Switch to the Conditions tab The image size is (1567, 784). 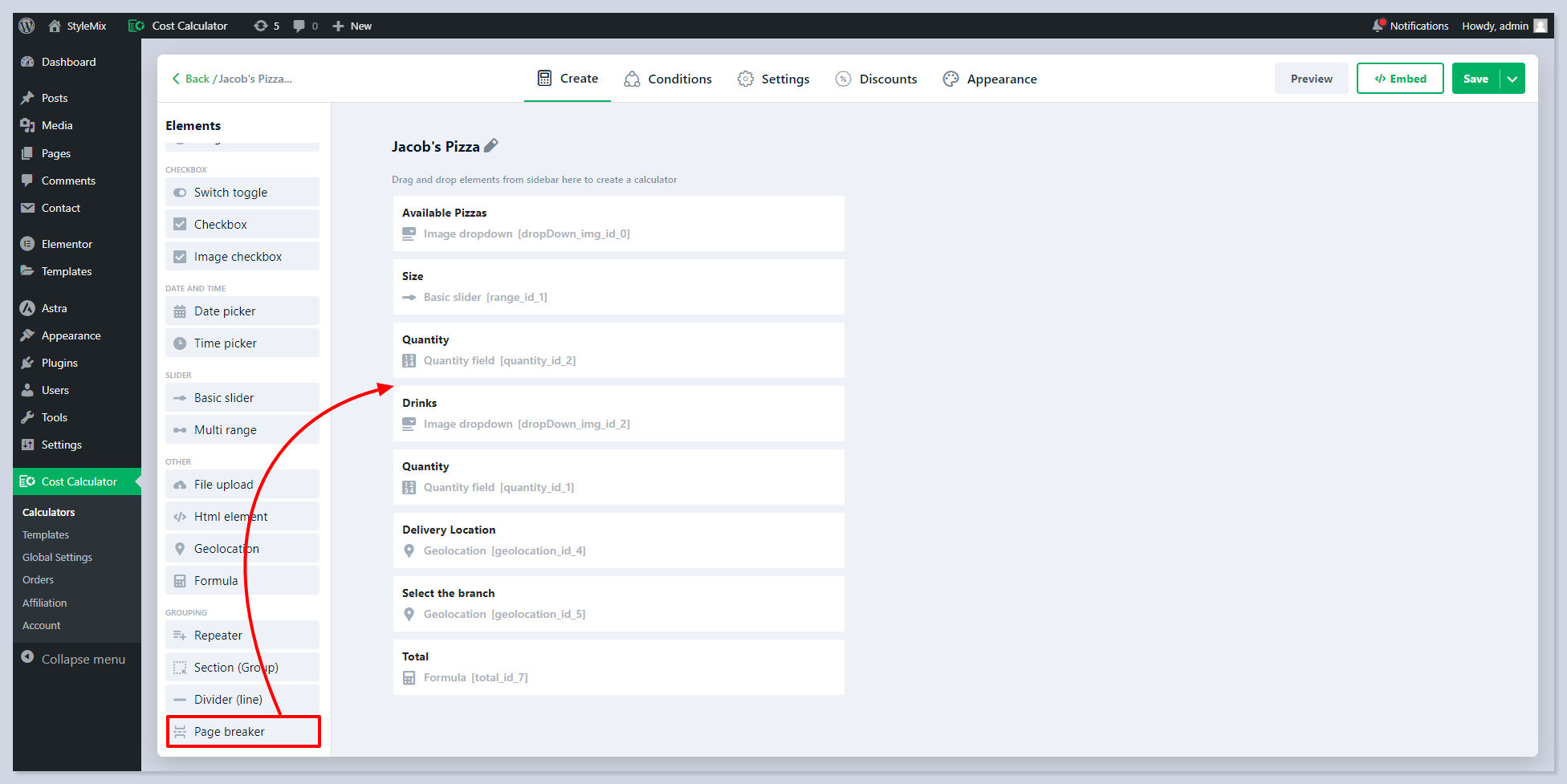[668, 79]
